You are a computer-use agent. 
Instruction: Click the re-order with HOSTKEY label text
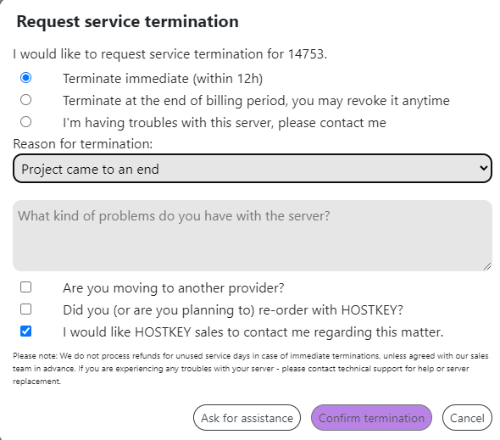(233, 310)
